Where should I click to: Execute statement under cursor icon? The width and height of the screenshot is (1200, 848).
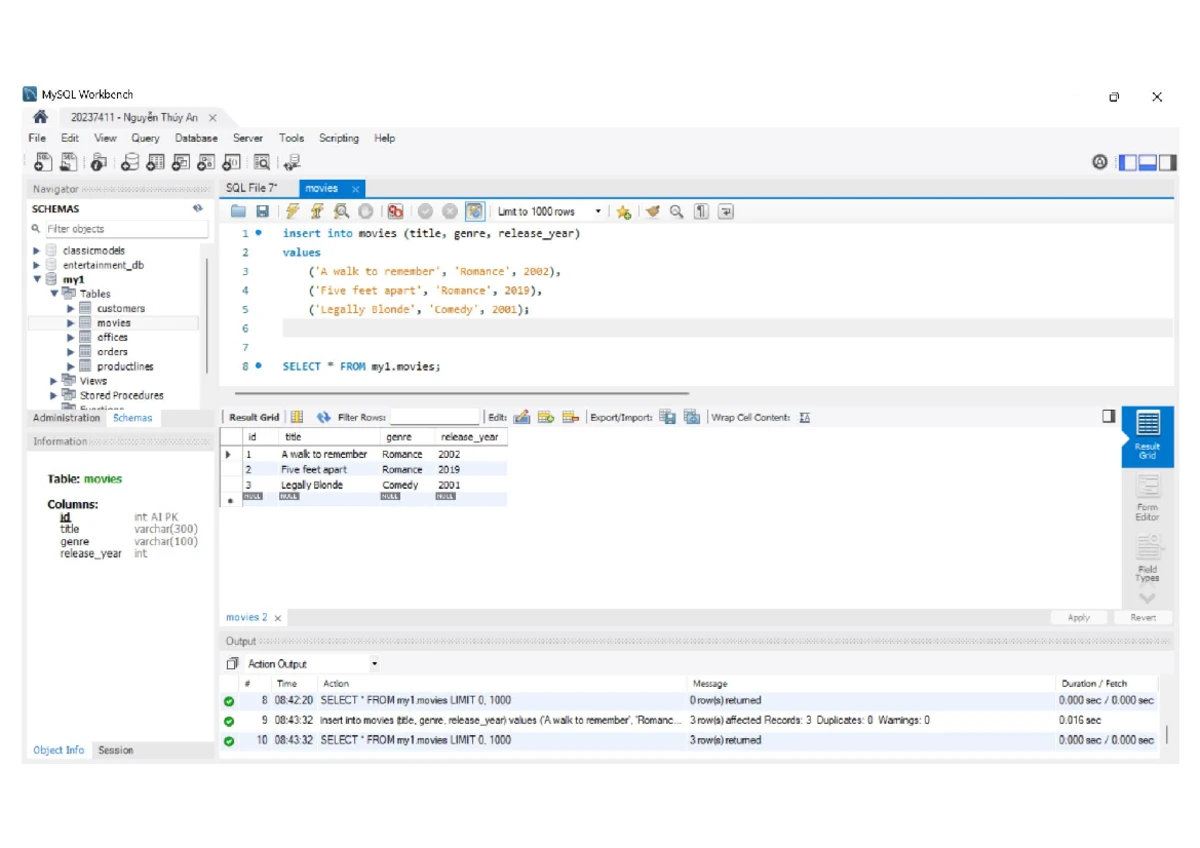point(317,211)
